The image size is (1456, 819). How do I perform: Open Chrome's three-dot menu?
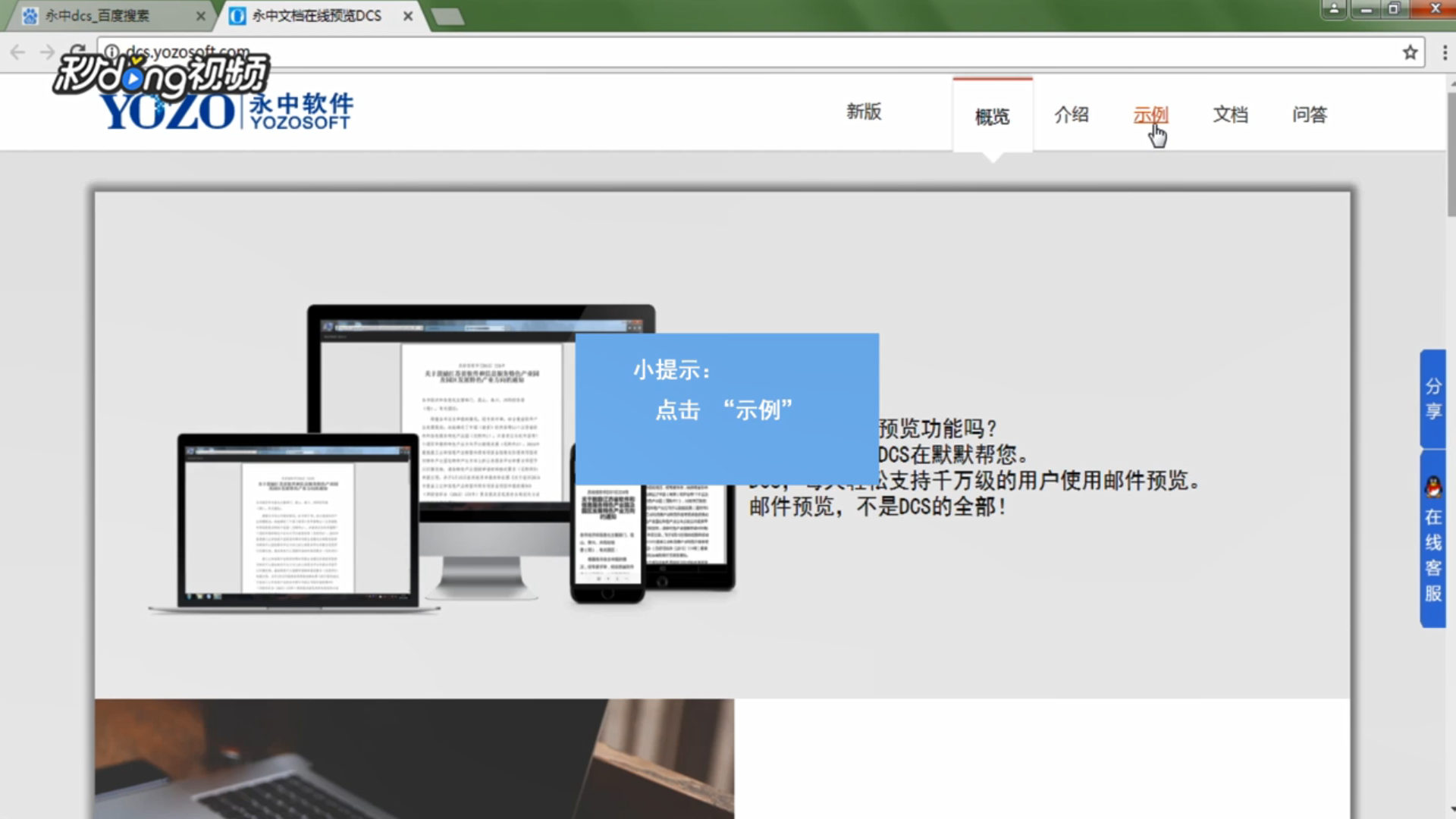(x=1444, y=52)
